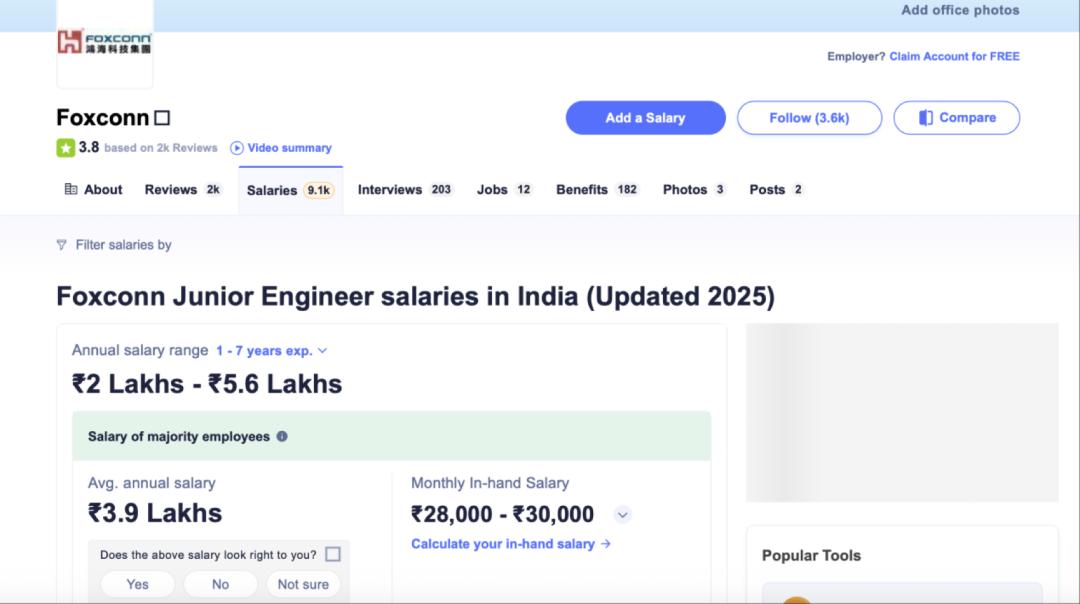Click the Compare button icon
Image resolution: width=1080 pixels, height=604 pixels.
[926, 118]
